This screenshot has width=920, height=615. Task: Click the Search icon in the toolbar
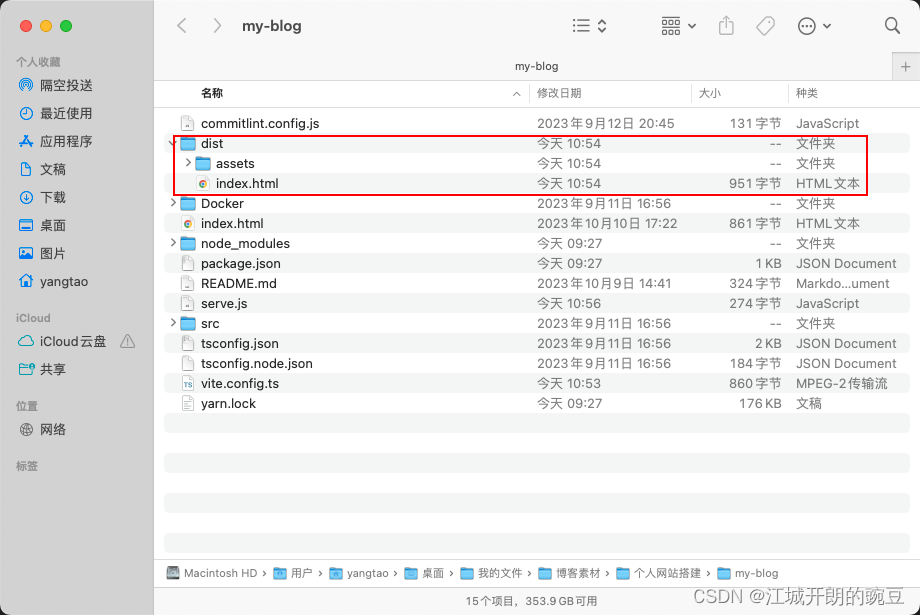(x=891, y=25)
